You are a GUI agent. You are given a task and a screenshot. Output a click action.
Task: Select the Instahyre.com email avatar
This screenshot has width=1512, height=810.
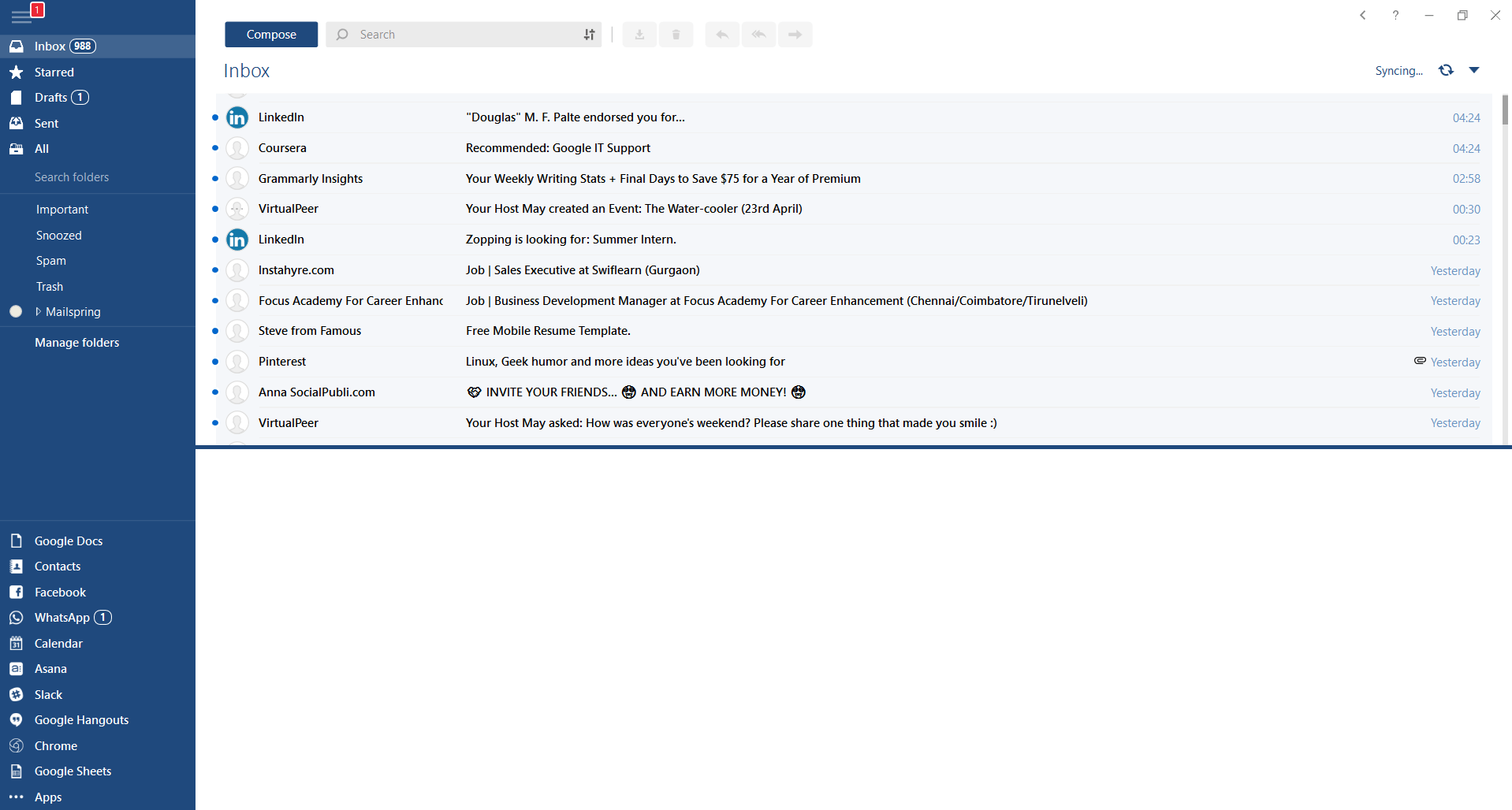click(237, 270)
